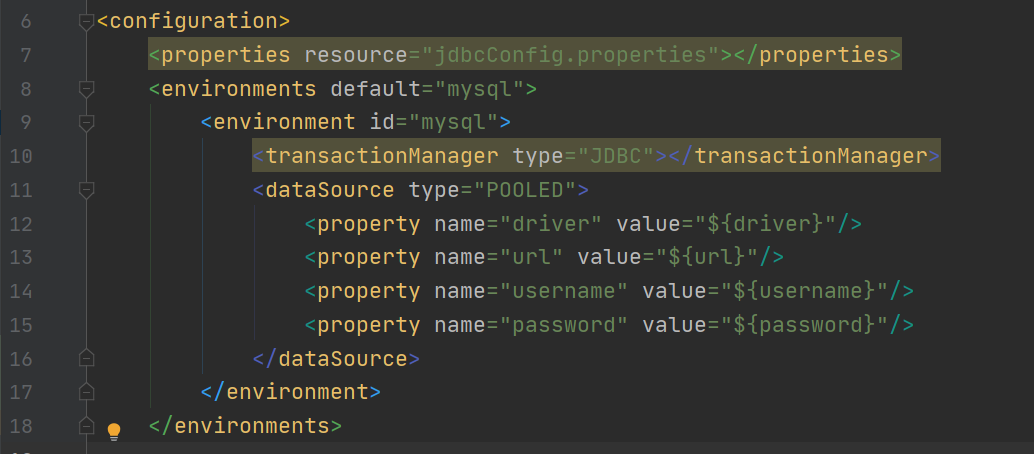Viewport: 1034px width, 454px height.
Task: Click the closing dataSource tag text
Action: [x=336, y=359]
